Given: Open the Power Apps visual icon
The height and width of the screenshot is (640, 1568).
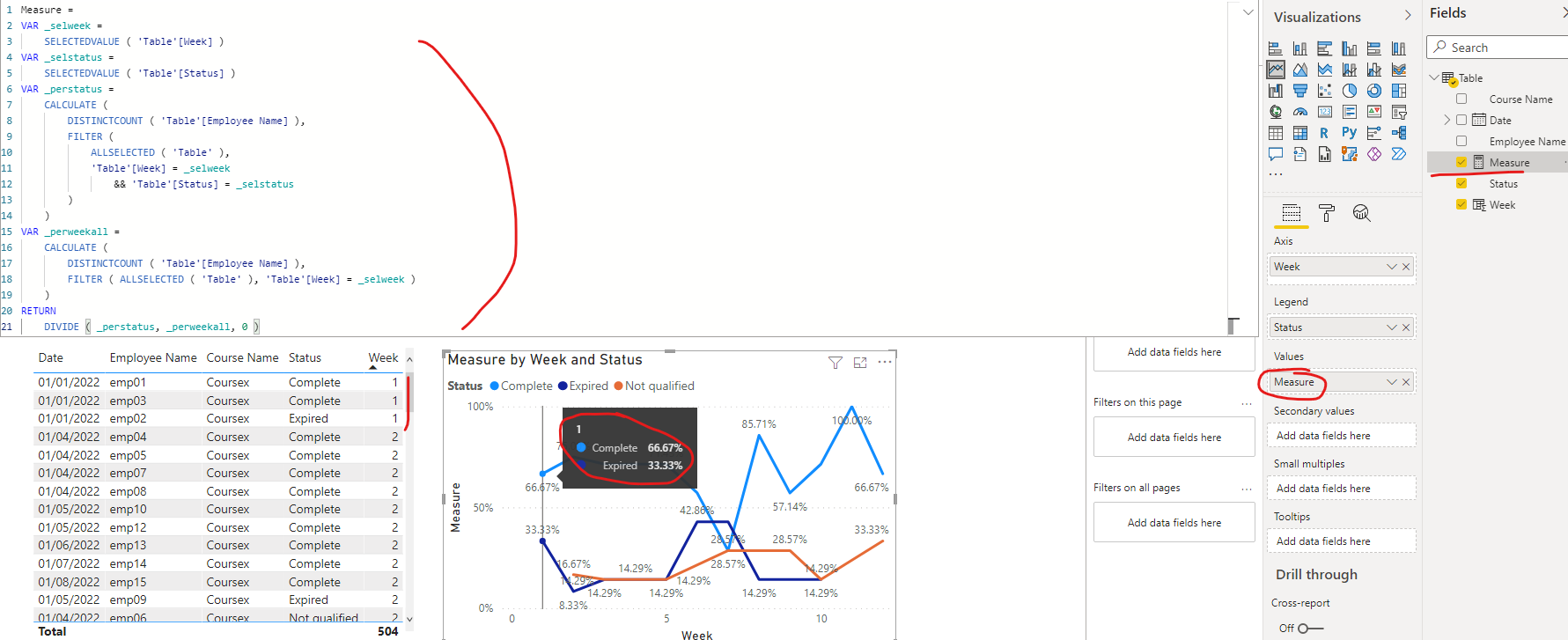Looking at the screenshot, I should point(1373,154).
